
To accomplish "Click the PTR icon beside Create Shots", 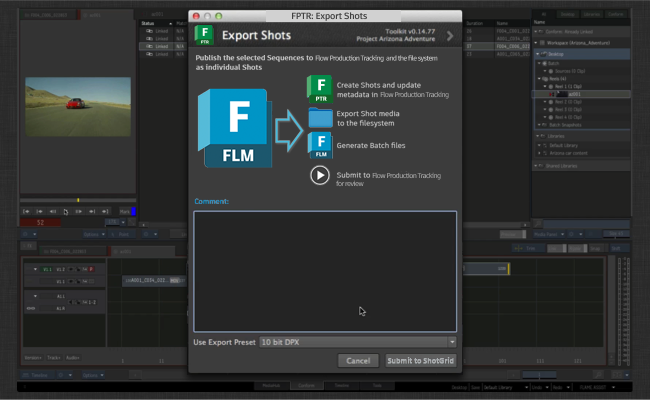I will (320, 89).
